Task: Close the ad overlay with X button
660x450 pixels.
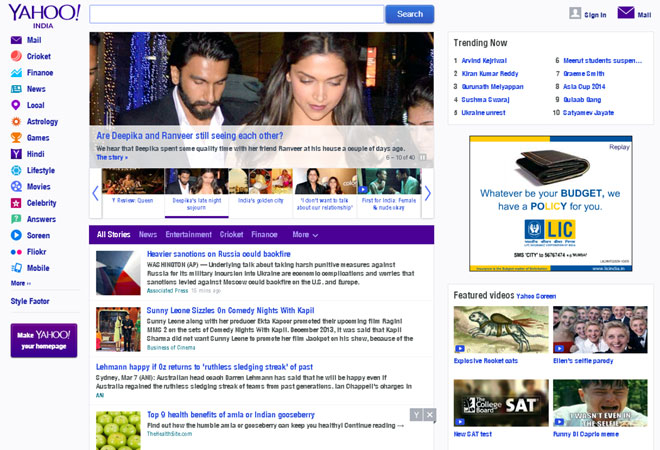Action: click(x=430, y=415)
